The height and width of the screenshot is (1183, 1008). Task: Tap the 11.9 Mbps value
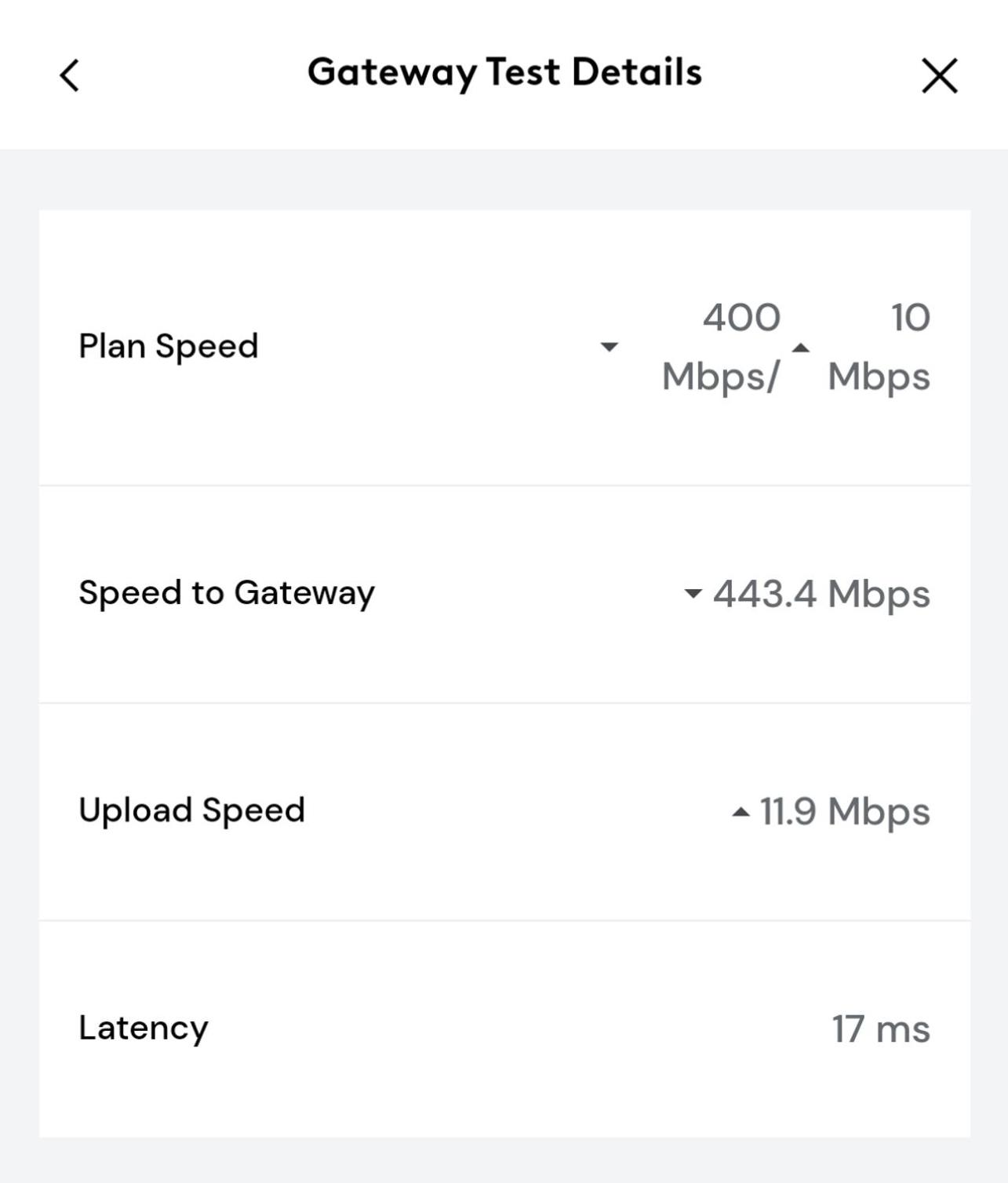(x=845, y=812)
